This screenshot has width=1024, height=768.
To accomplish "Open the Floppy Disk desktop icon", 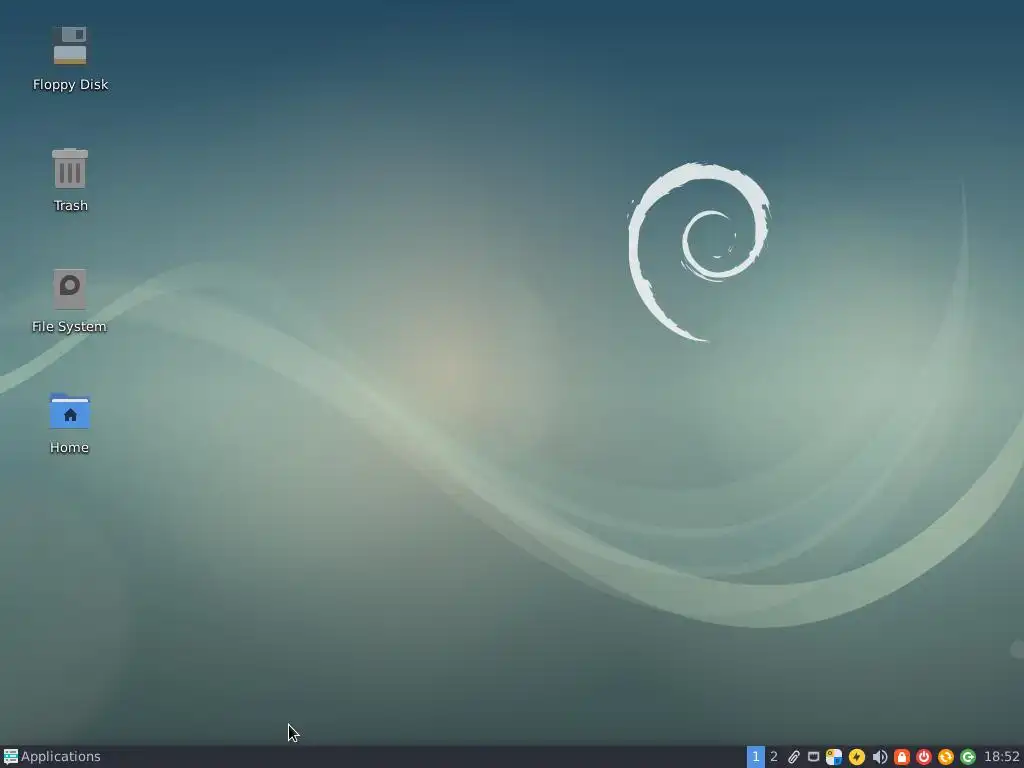I will [70, 45].
